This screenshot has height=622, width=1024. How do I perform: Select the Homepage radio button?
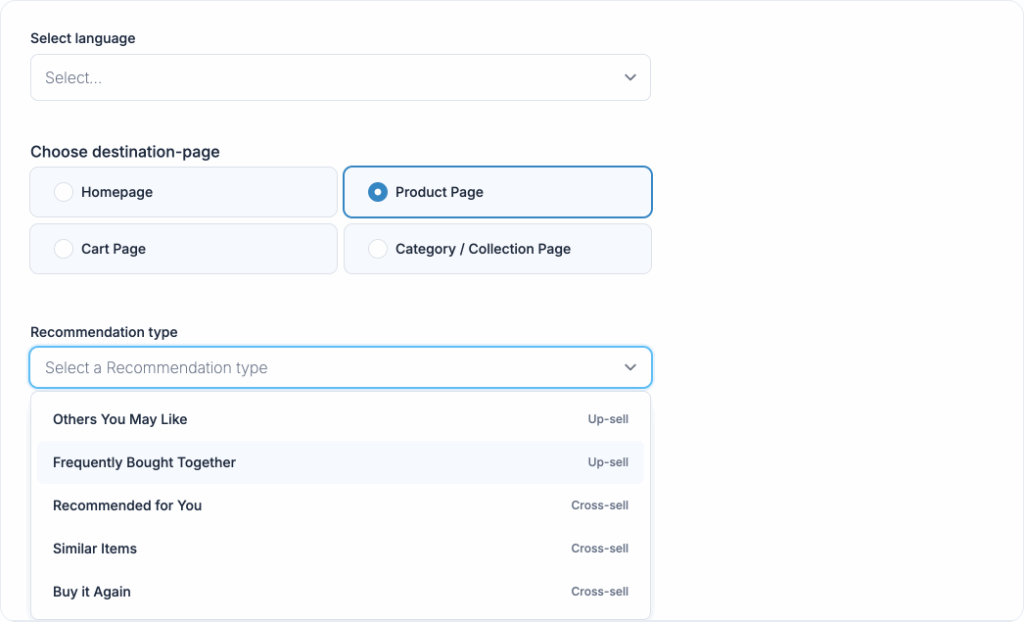coord(63,192)
